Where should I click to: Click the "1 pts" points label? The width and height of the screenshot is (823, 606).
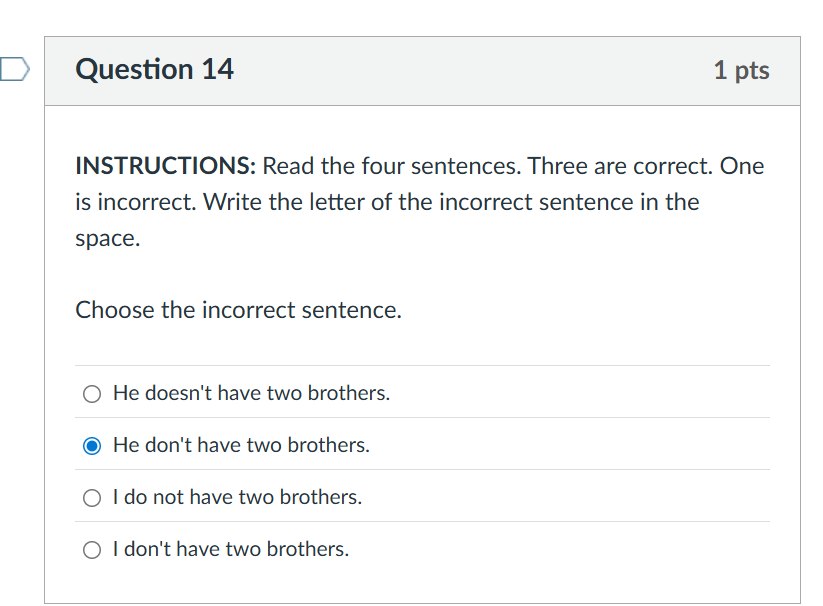[x=741, y=70]
